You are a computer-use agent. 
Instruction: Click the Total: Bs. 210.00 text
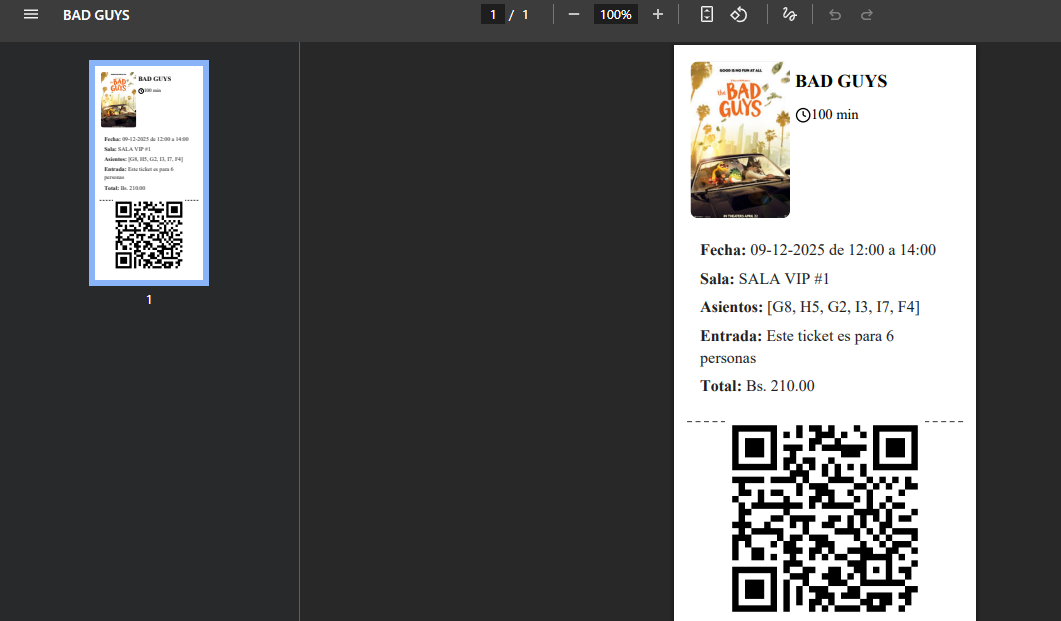(x=756, y=385)
